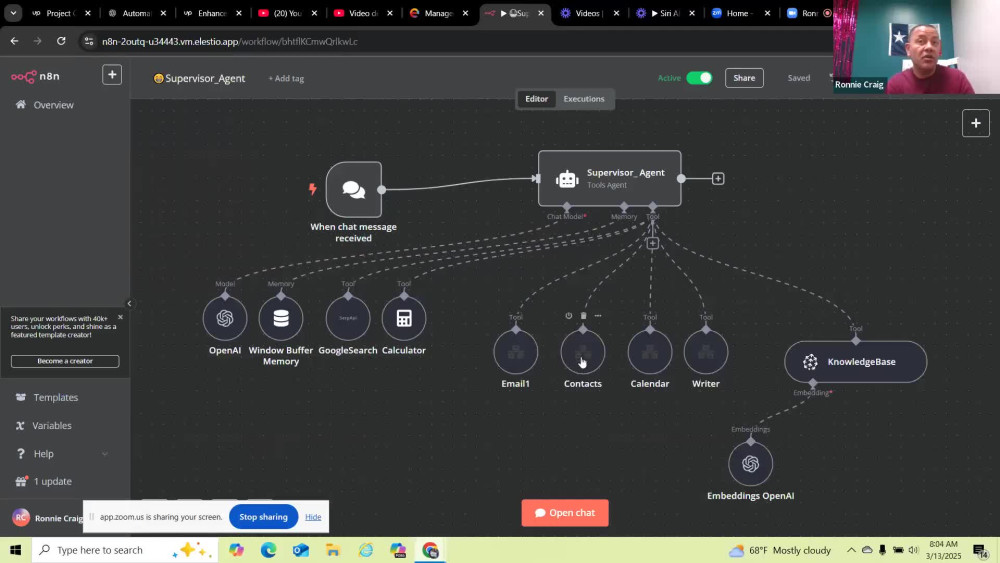The width and height of the screenshot is (1000, 563).
Task: Open the Ronnie Craig user profile
Action: (x=48, y=518)
